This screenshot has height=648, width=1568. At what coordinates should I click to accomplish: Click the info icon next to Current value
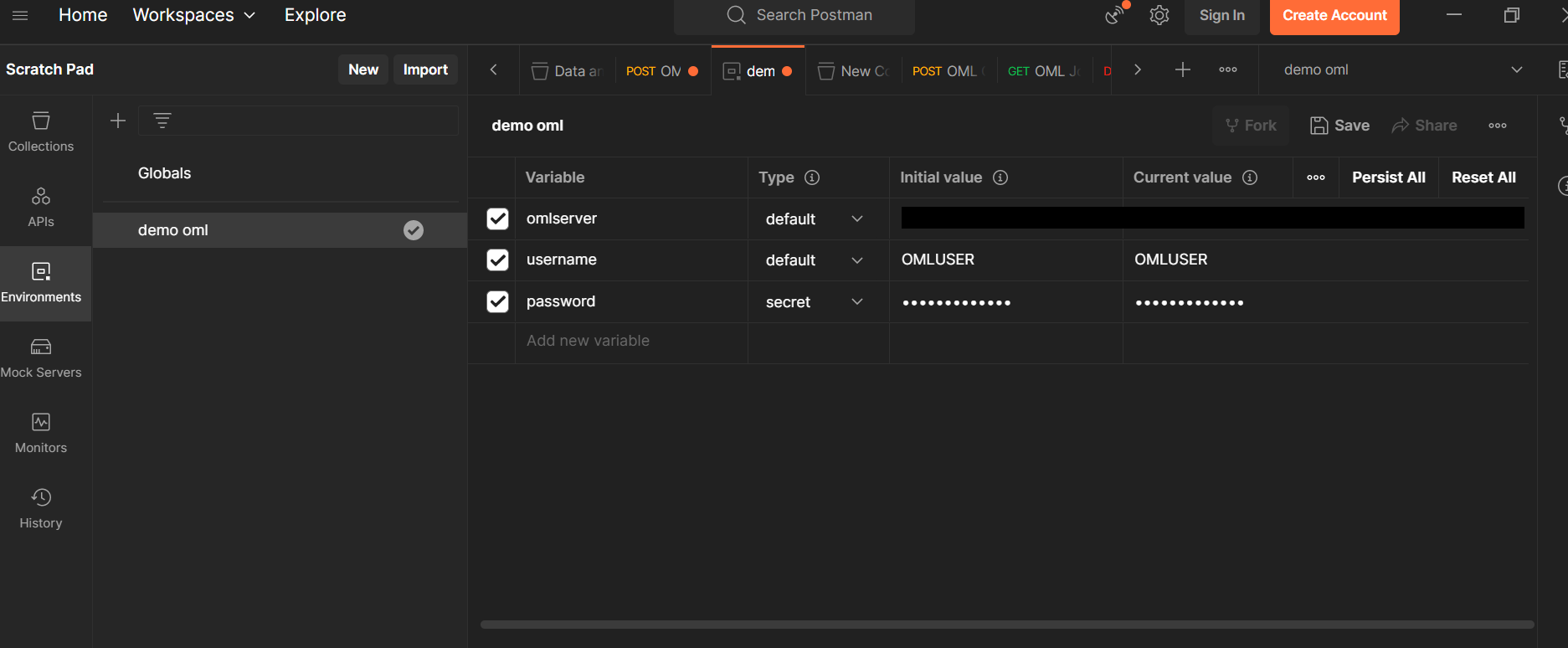1250,177
